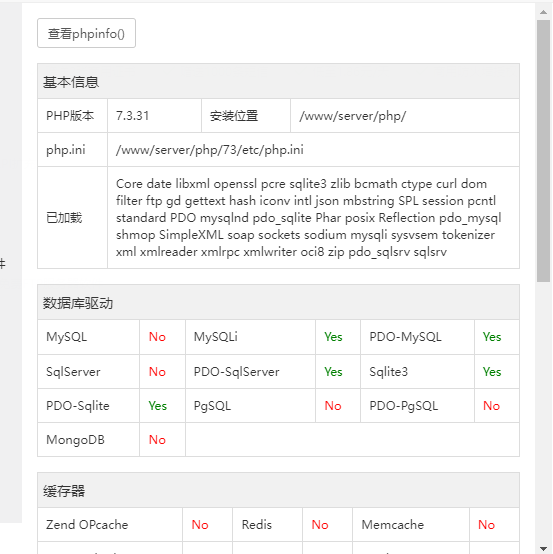Click the PgSQL No status
553x554 pixels.
click(x=333, y=406)
